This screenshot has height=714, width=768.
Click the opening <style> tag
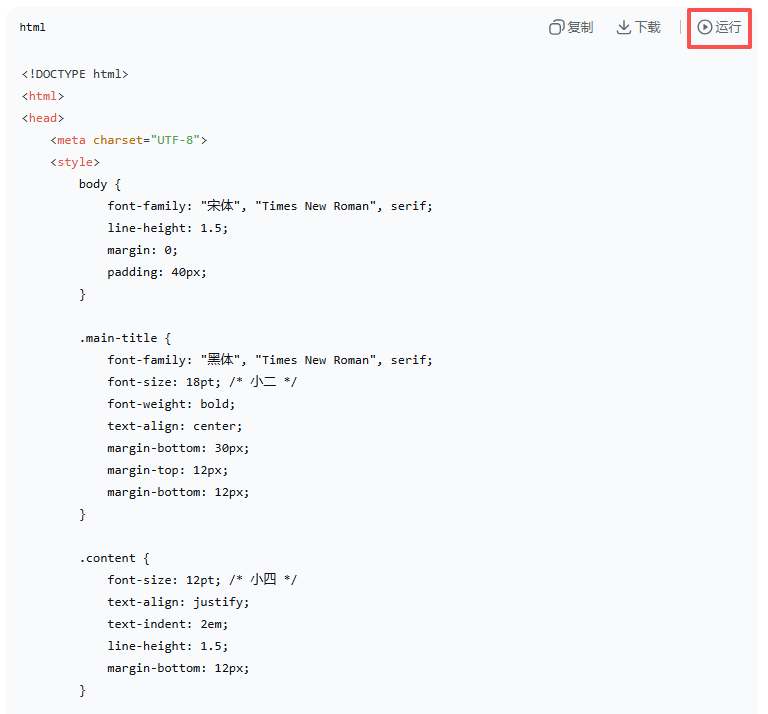pos(75,162)
